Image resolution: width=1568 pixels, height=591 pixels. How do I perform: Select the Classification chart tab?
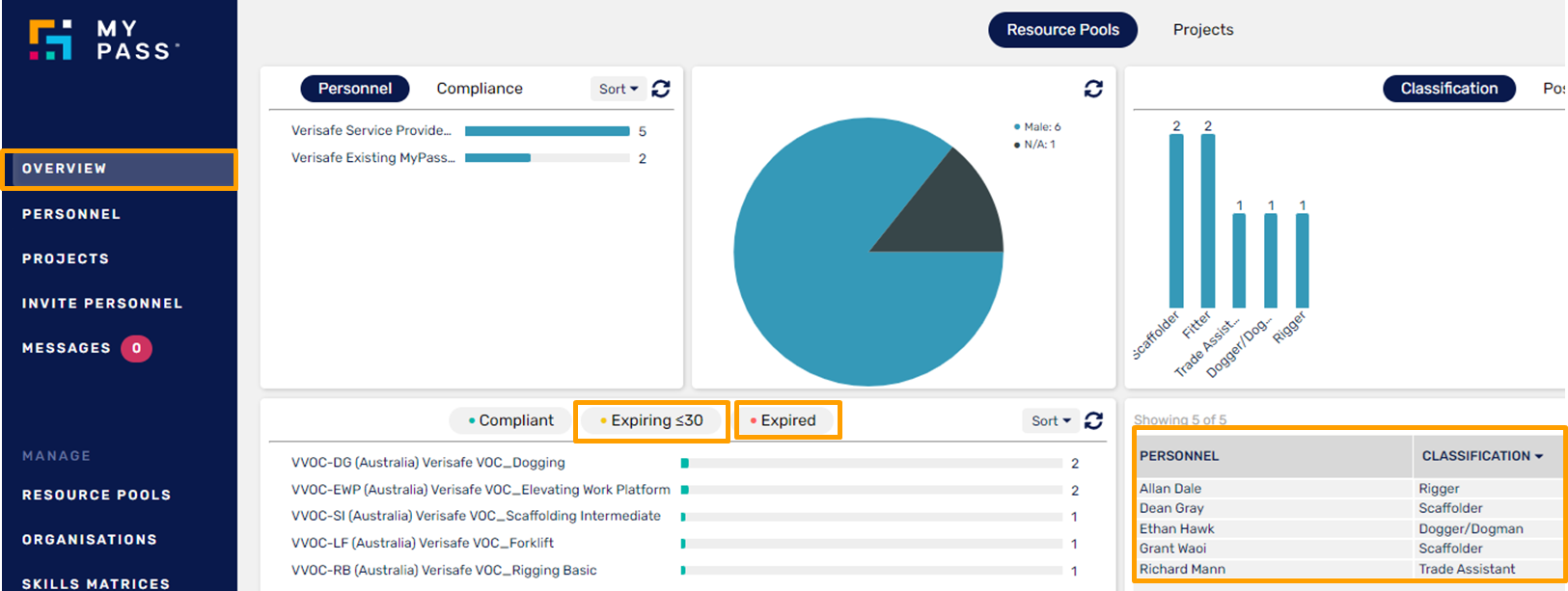[x=1449, y=89]
